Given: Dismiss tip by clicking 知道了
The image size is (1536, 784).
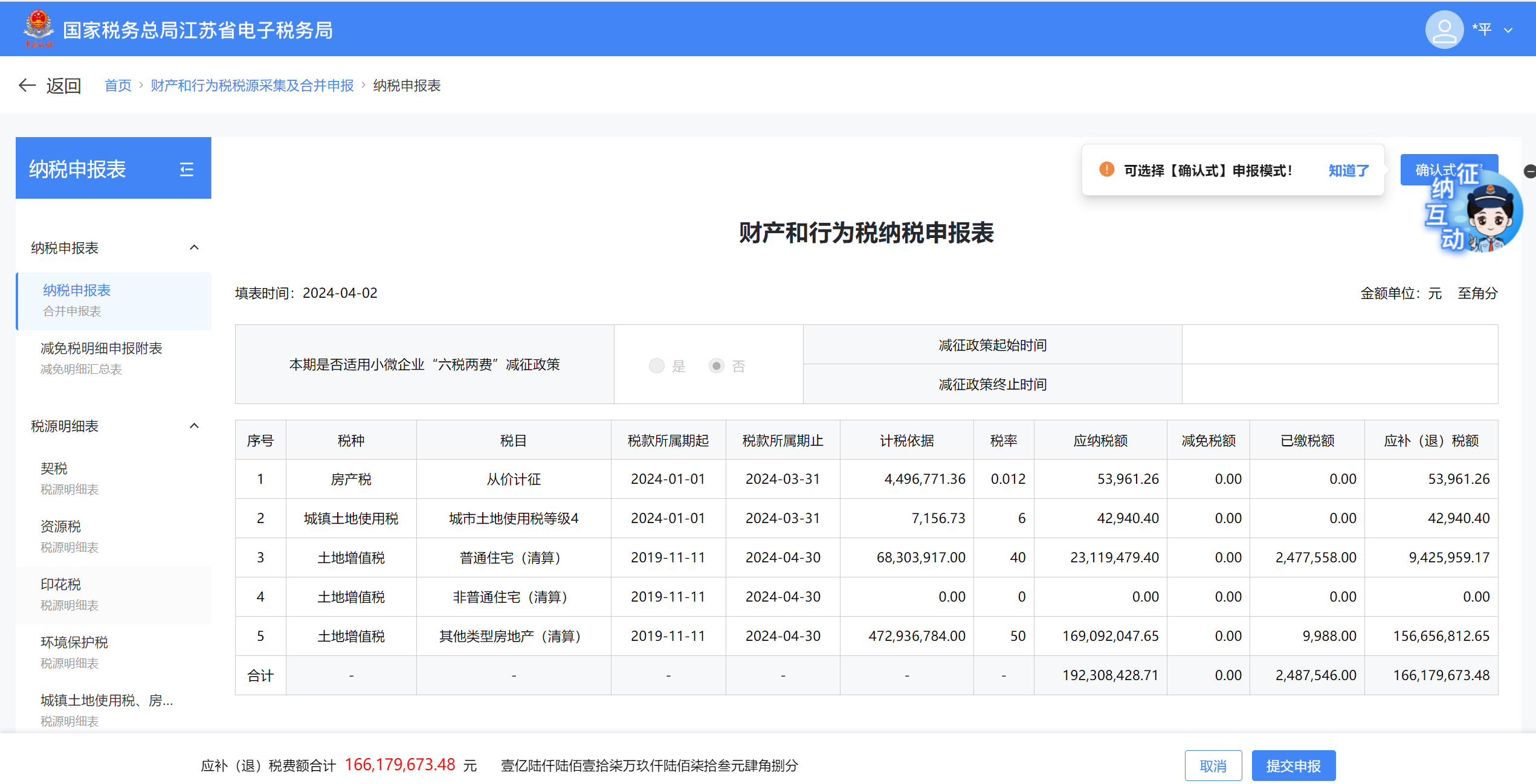Looking at the screenshot, I should pos(1348,170).
